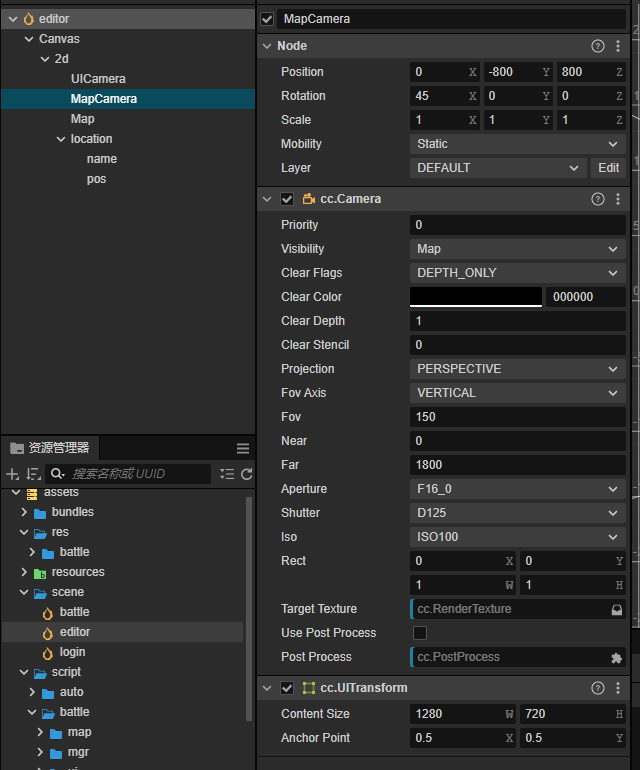This screenshot has height=770, width=640.
Task: Click the Edit button beside Layer
Action: click(608, 168)
